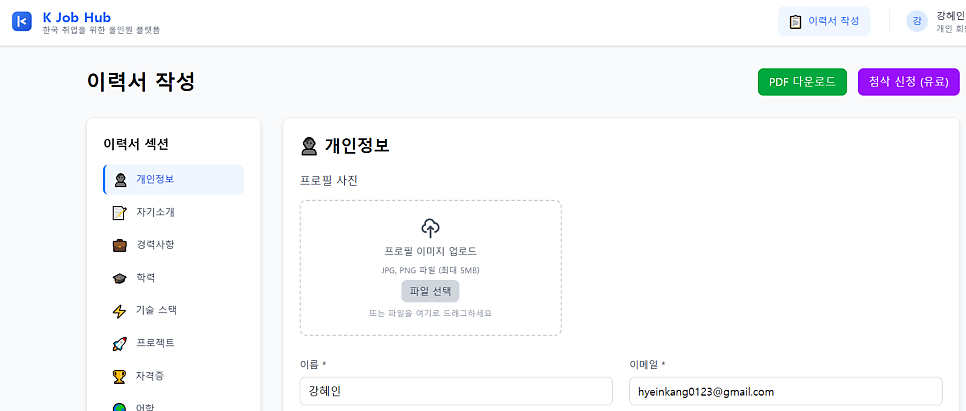Click the 파일 선택 button
The height and width of the screenshot is (411, 966).
(430, 291)
